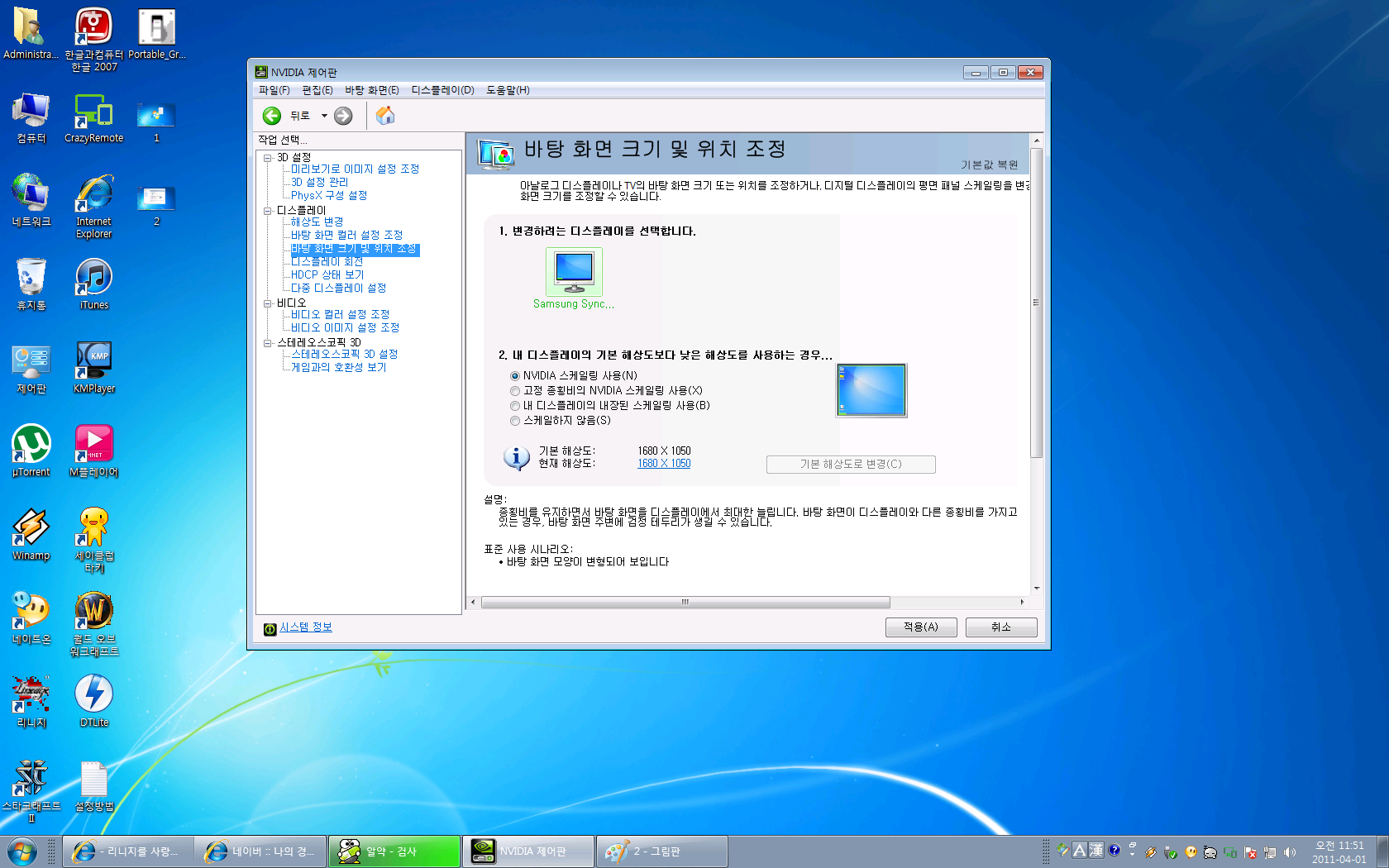Open the 도움말(H) menu
The width and height of the screenshot is (1389, 868).
coord(508,90)
